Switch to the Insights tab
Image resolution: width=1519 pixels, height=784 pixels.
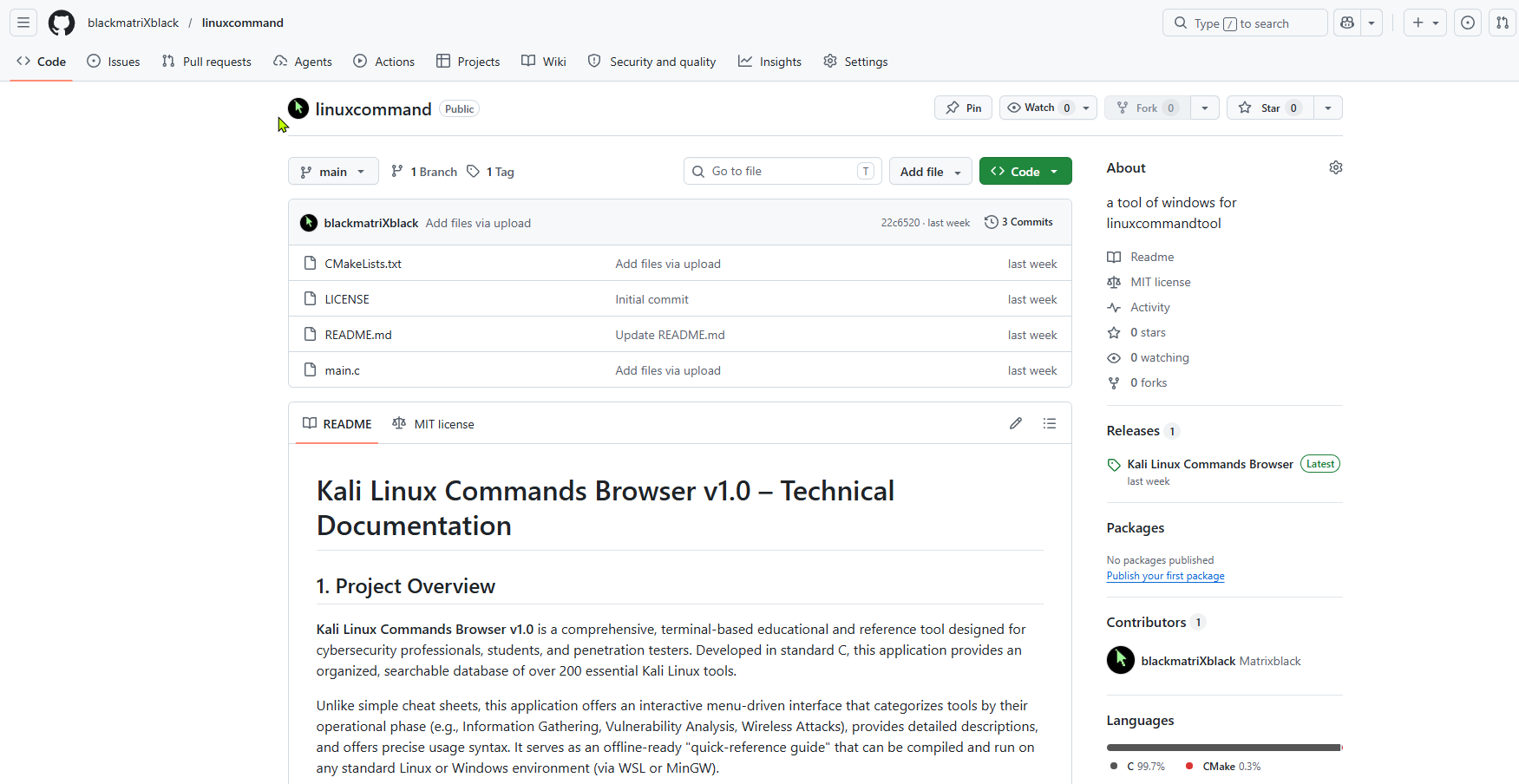point(769,62)
